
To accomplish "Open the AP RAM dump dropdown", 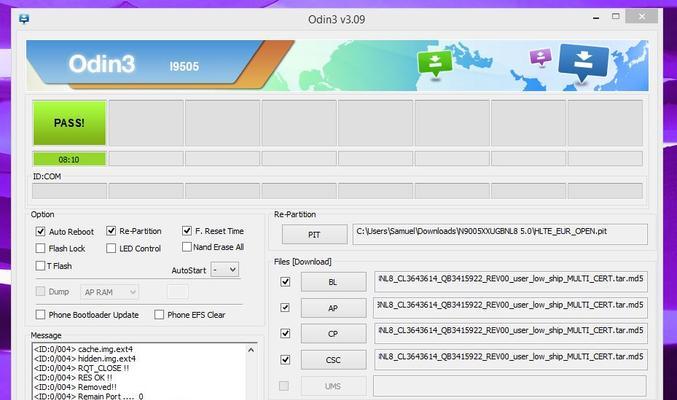I will click(109, 292).
